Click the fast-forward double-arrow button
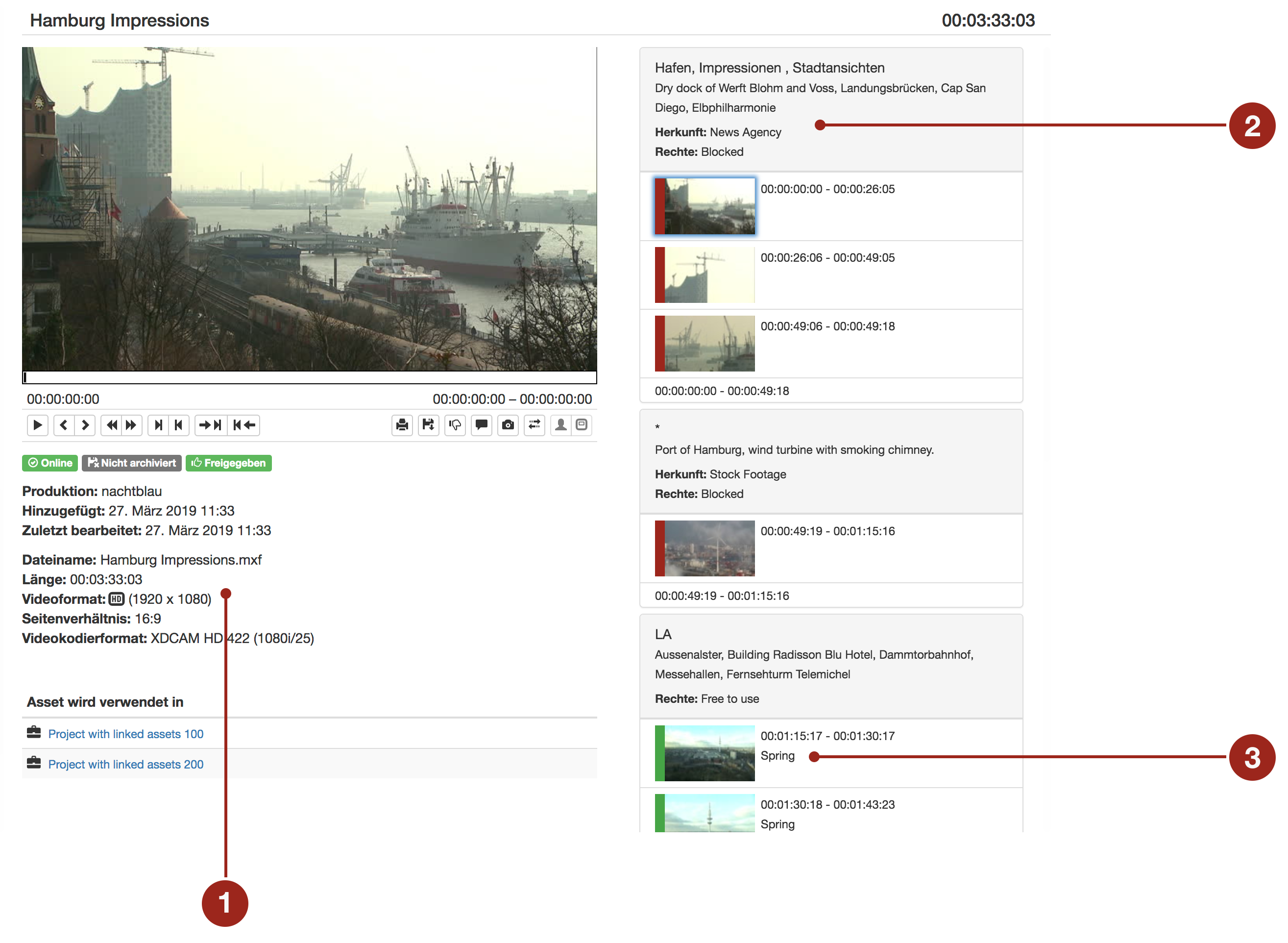This screenshot has width=1288, height=943. point(131,425)
